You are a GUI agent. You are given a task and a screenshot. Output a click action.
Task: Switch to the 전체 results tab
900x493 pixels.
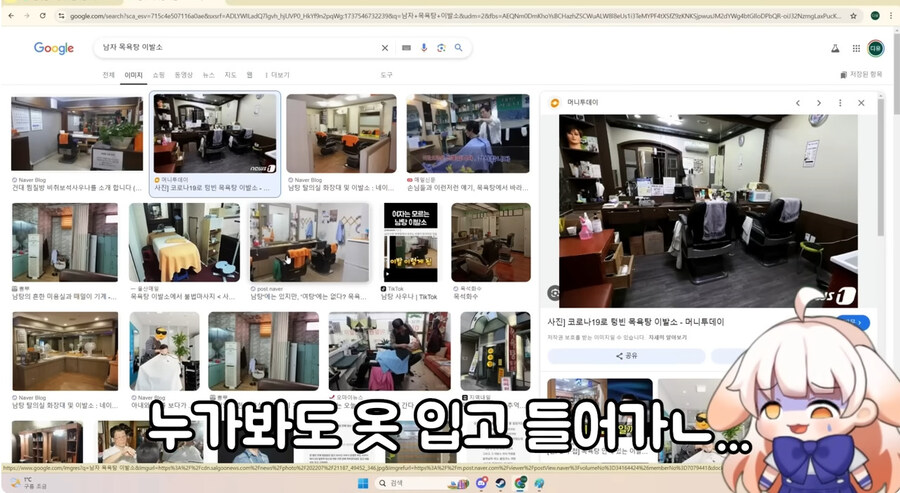108,75
